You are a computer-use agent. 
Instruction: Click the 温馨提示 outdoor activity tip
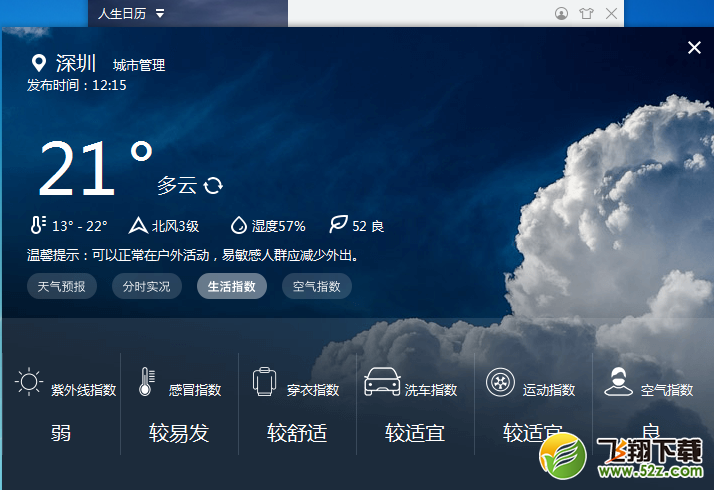[x=192, y=255]
